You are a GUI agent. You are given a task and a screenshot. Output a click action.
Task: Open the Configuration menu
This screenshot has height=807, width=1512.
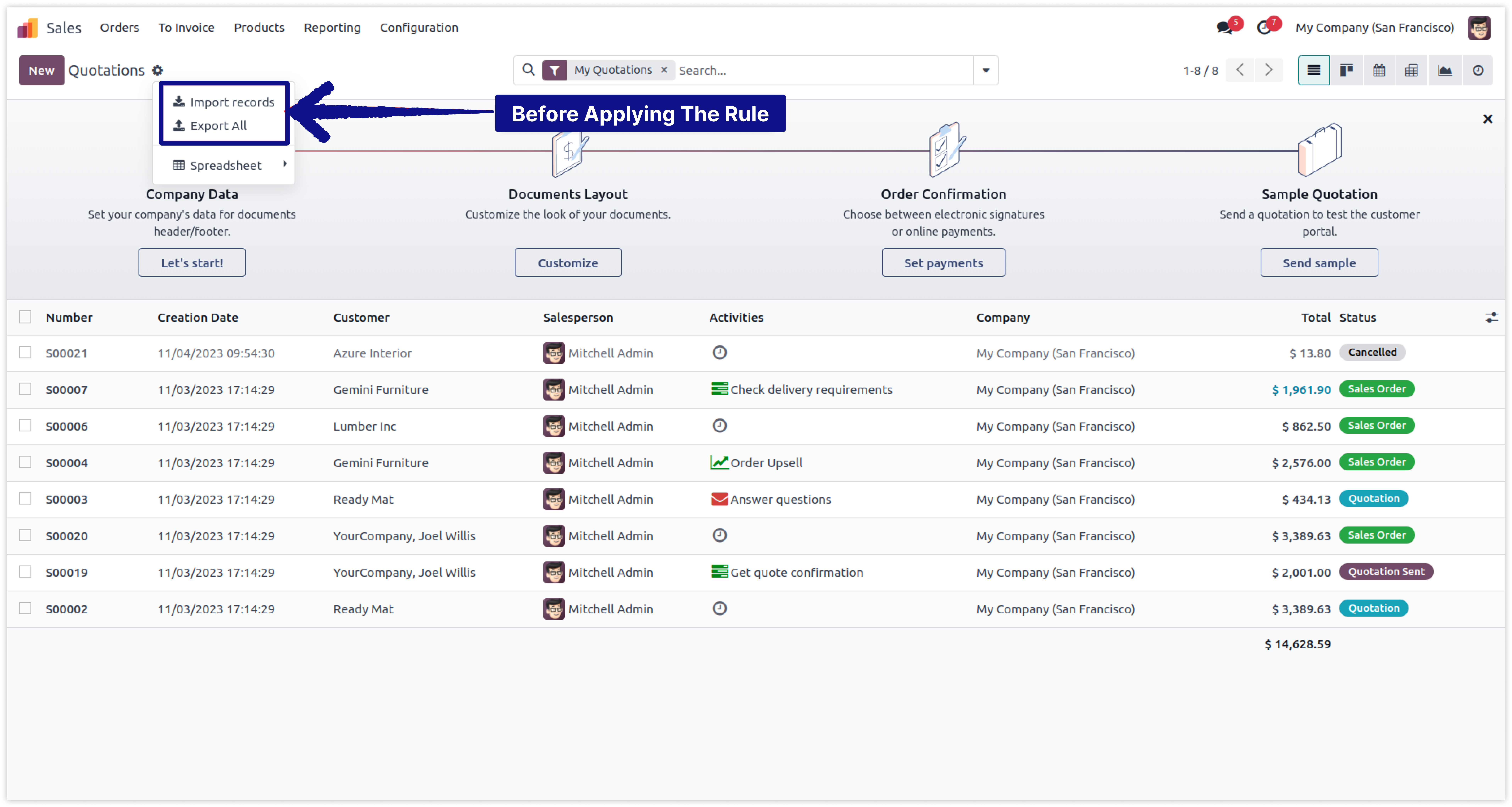pos(419,28)
